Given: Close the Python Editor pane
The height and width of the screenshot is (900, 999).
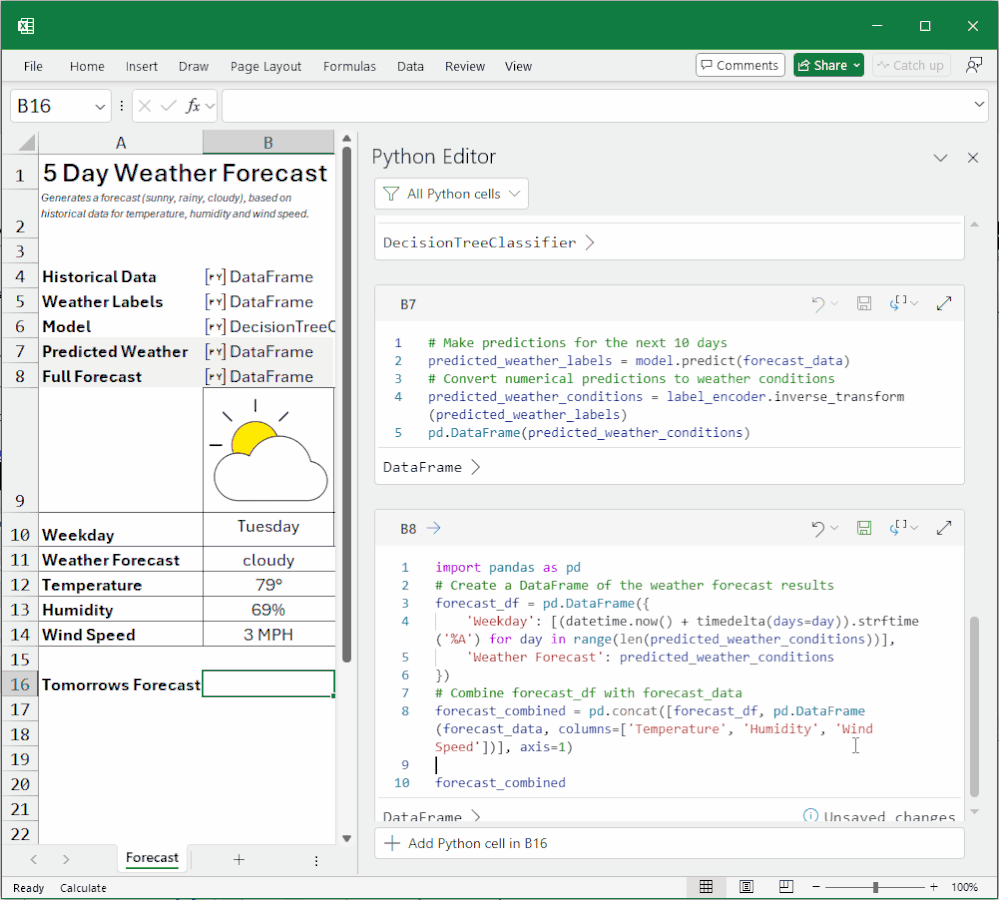Looking at the screenshot, I should click(x=973, y=157).
